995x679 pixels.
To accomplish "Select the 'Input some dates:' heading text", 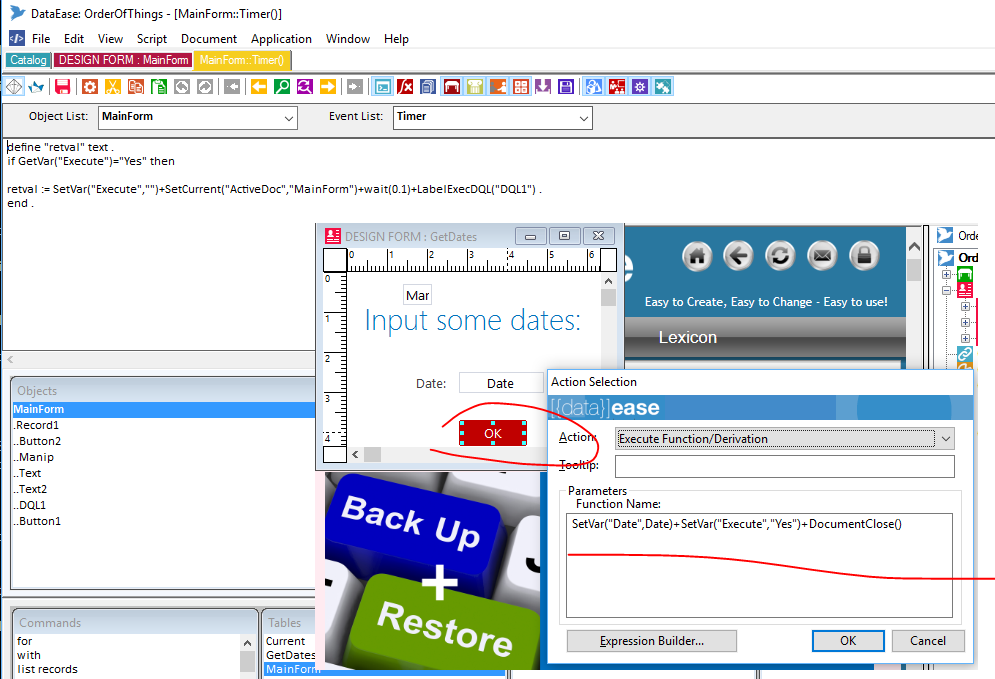I will click(472, 320).
